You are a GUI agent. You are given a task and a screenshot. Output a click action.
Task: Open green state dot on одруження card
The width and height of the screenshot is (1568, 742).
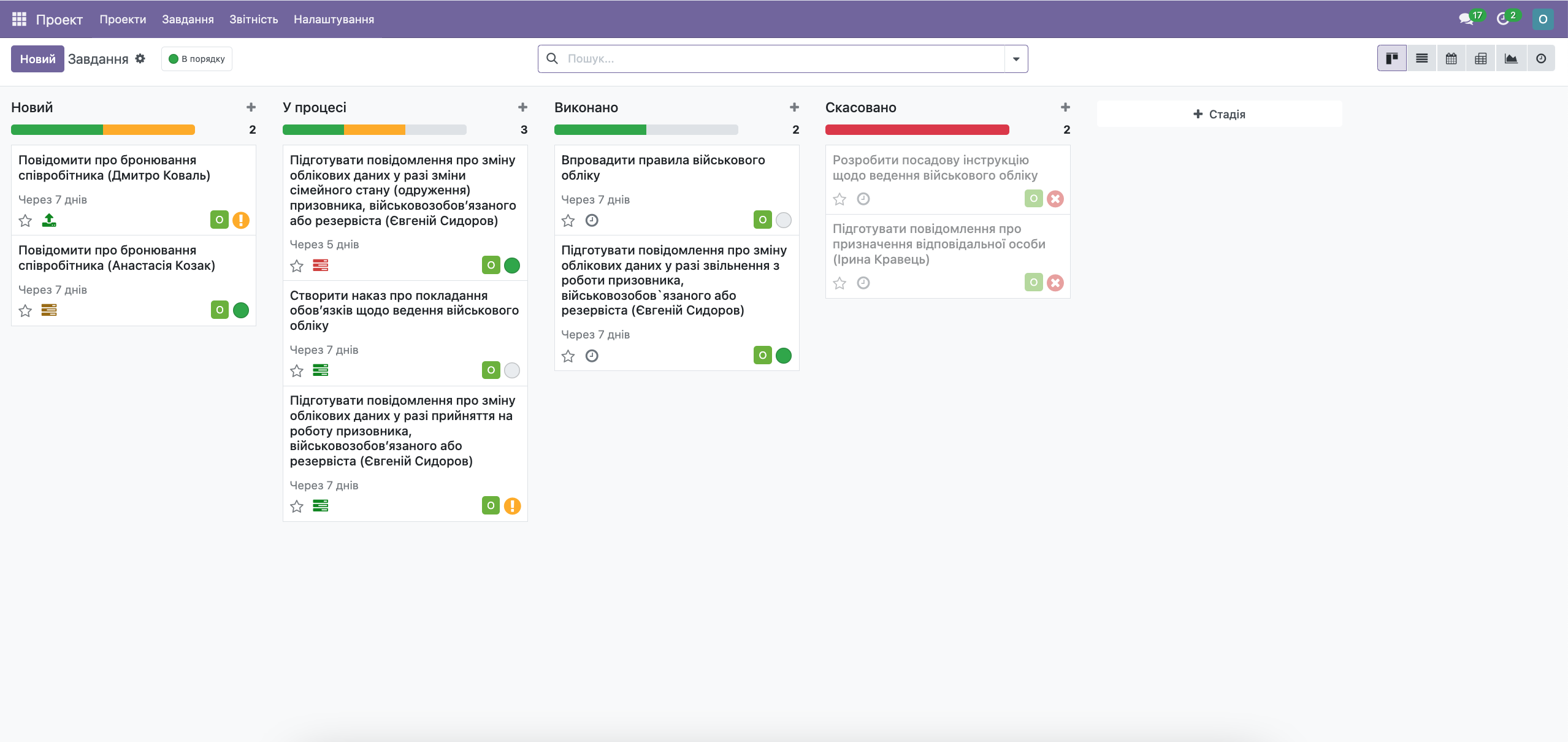pos(512,265)
